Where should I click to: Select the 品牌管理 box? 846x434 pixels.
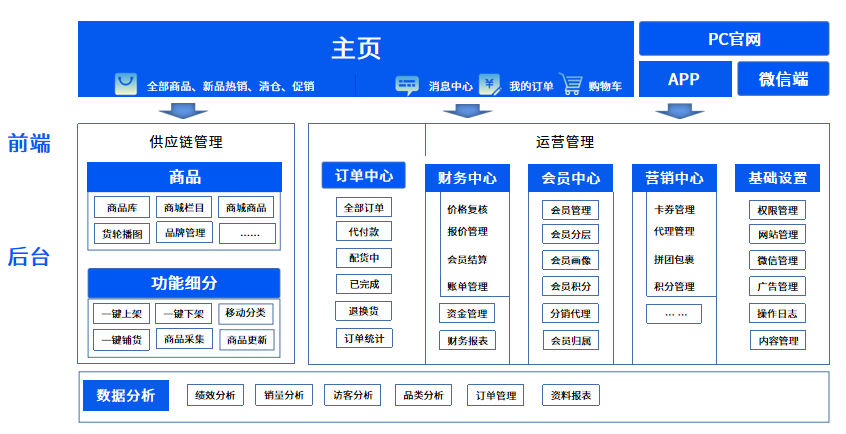185,233
